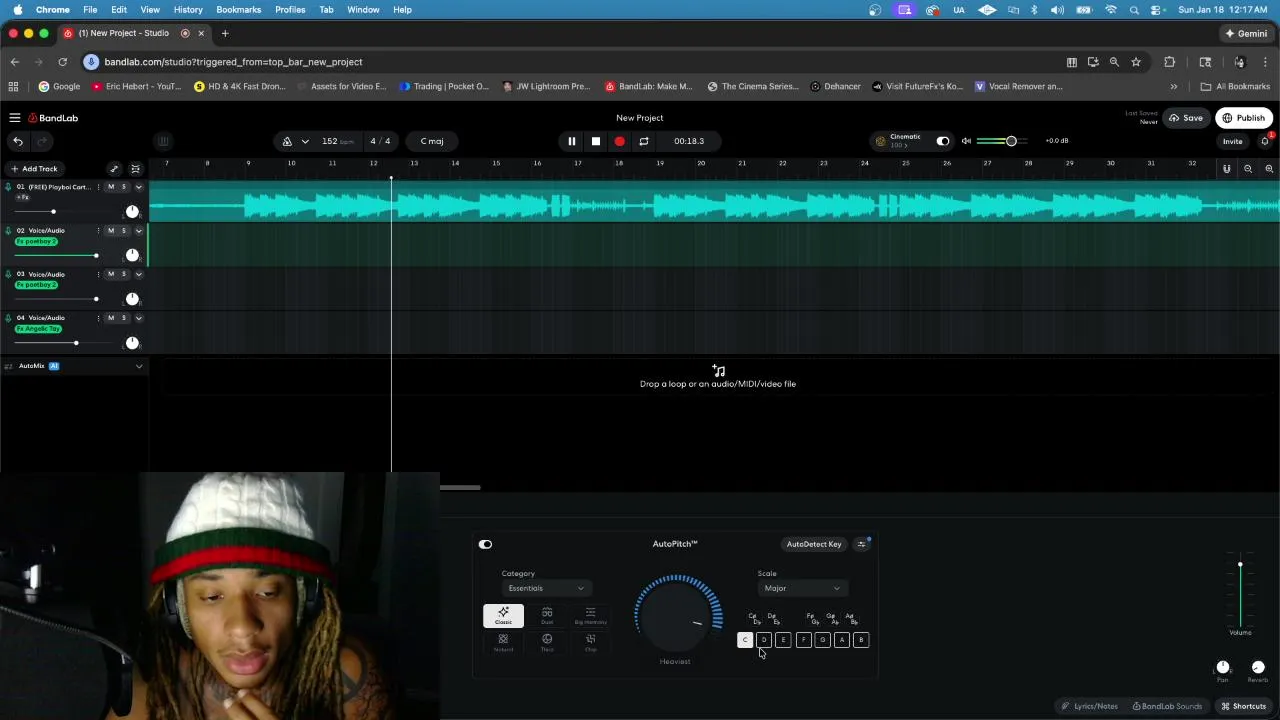
Task: Click the master volume speaker icon
Action: [966, 141]
